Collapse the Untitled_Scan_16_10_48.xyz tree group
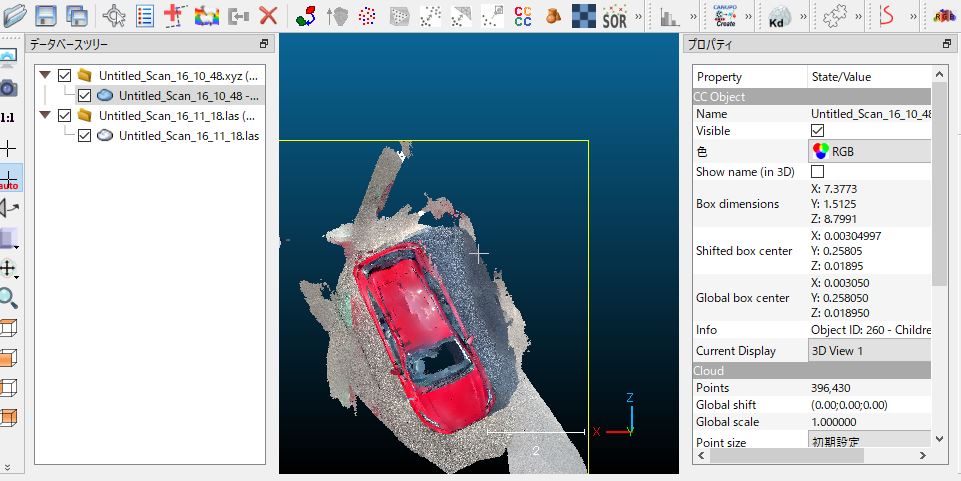Screen dimensions: 961x481 (x=45, y=76)
